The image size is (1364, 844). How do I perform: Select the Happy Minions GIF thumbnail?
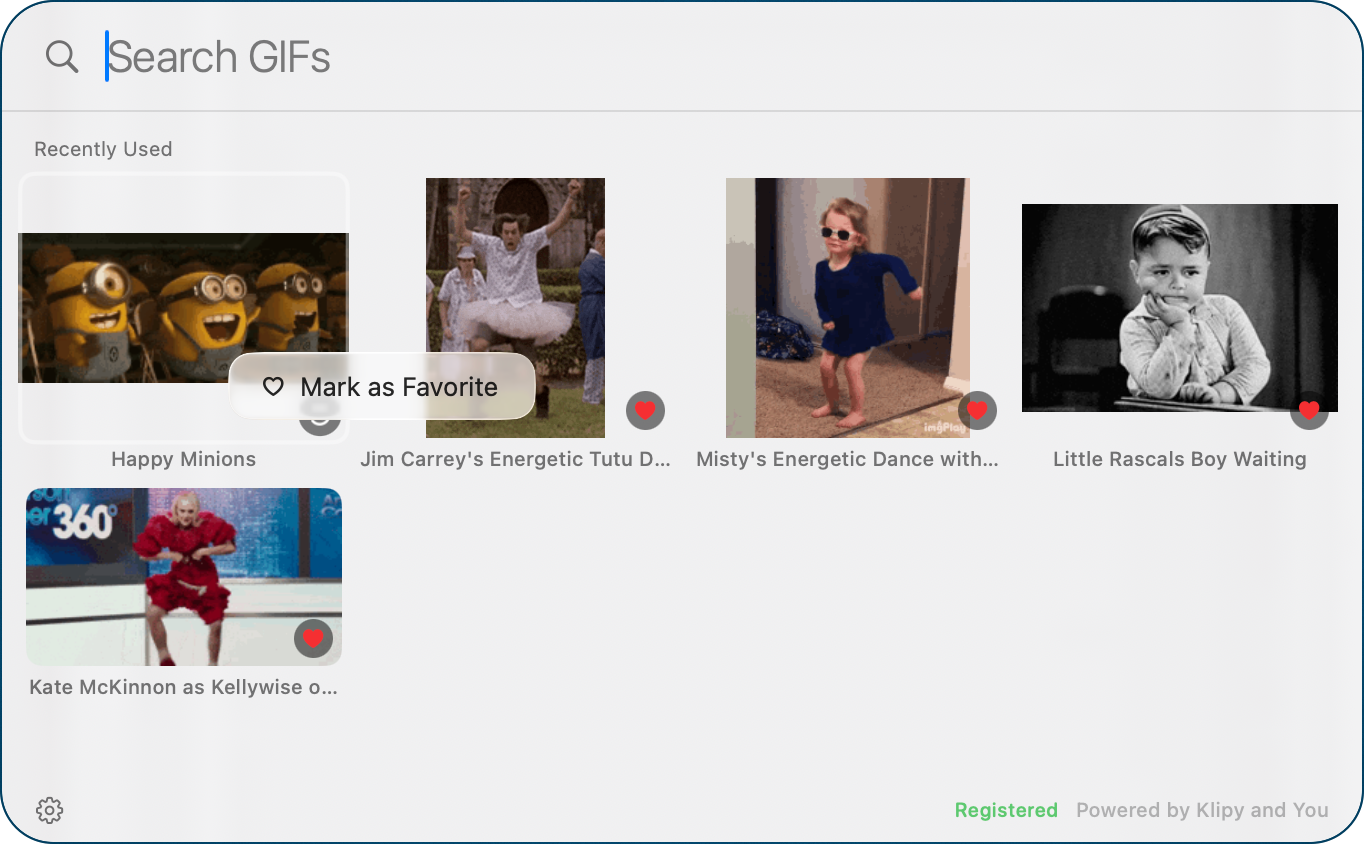(183, 308)
